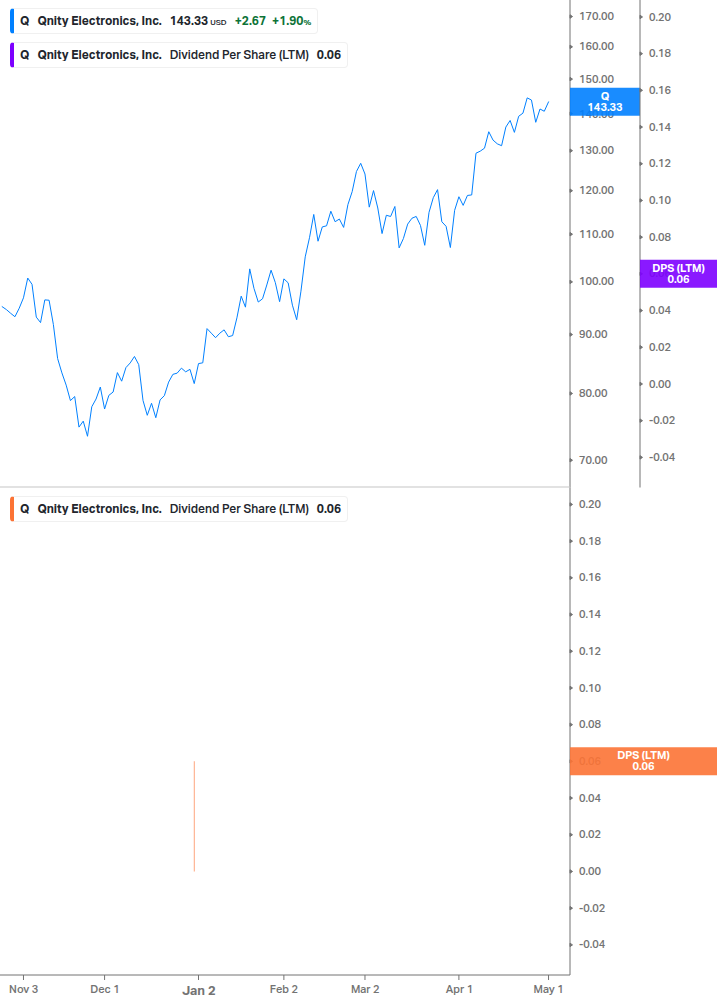Click the +2.67 price change value

(x=250, y=21)
